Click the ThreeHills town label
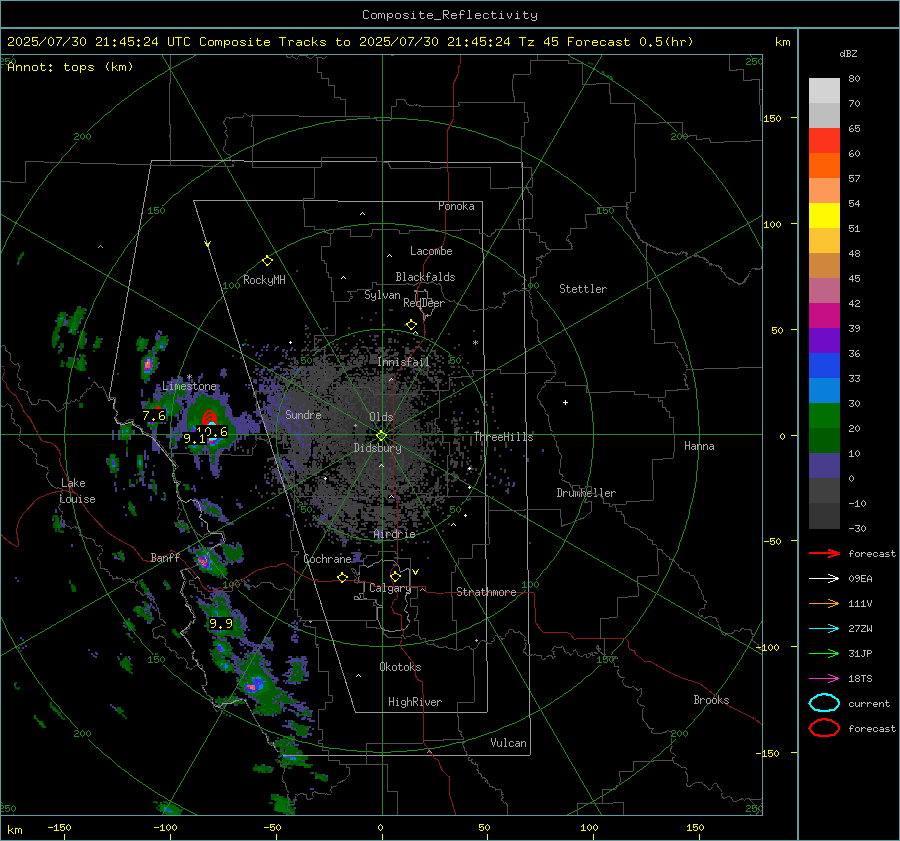This screenshot has height=841, width=900. click(x=503, y=437)
